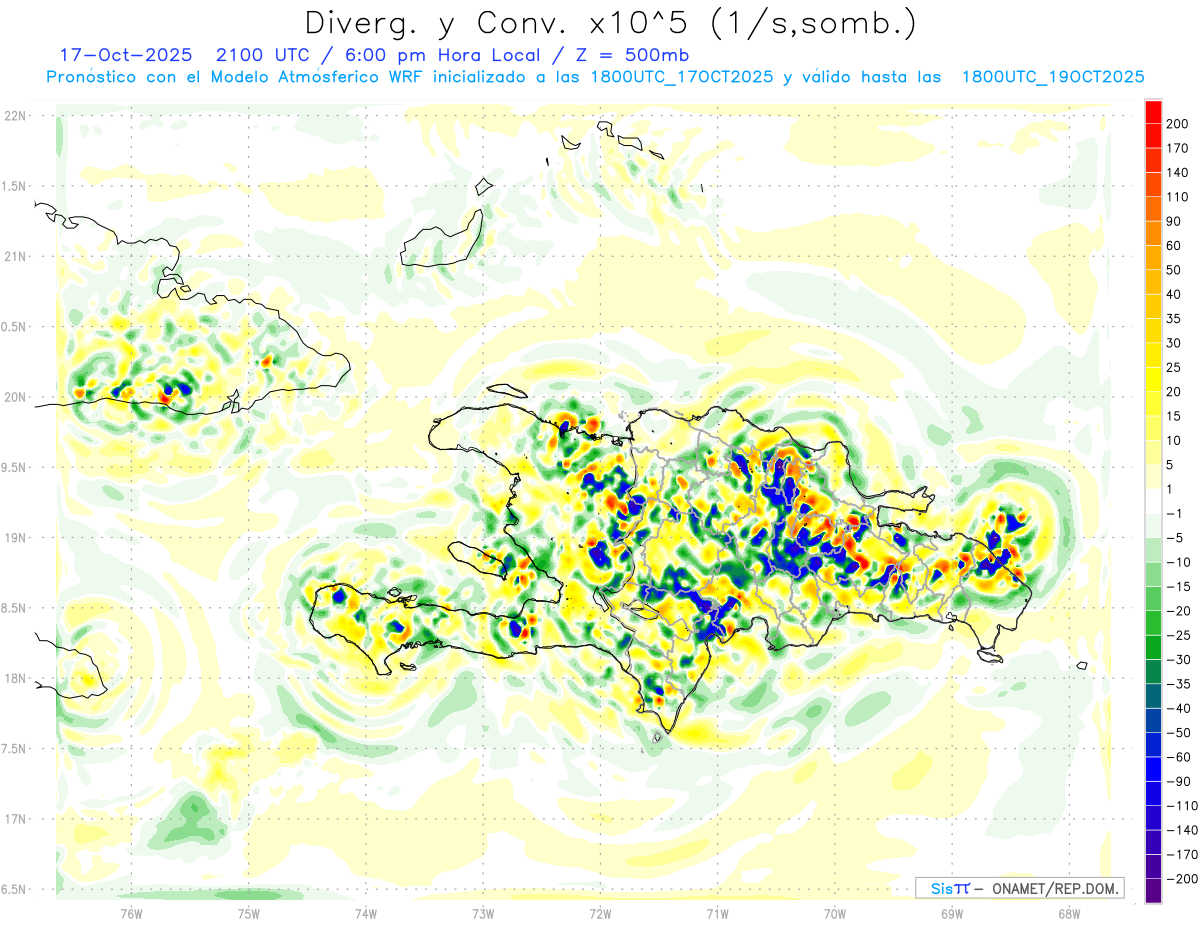The width and height of the screenshot is (1200, 927).
Task: Click the negative colorbar value '-30'
Action: point(1179,660)
